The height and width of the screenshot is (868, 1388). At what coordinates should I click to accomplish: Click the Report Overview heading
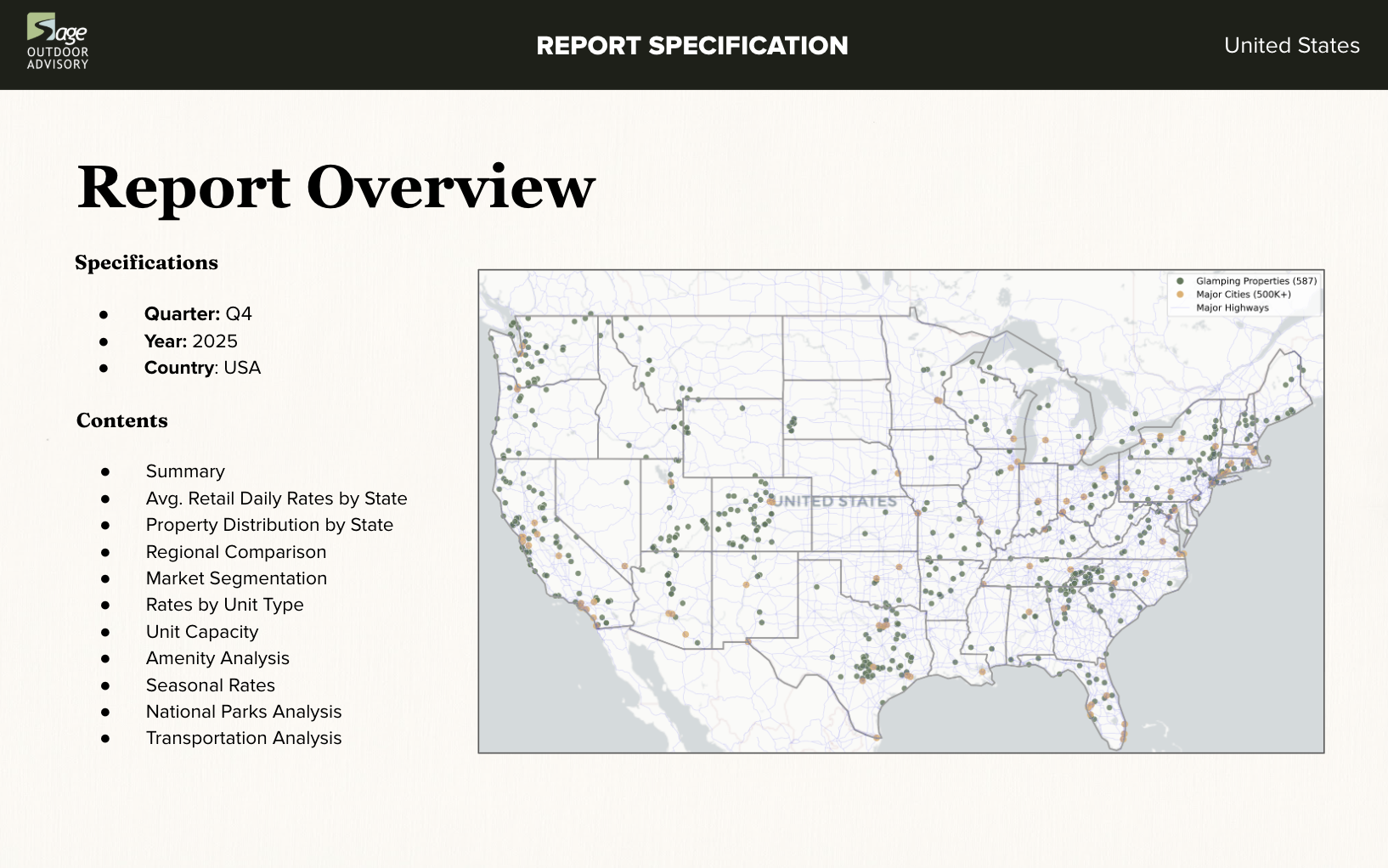tap(336, 188)
